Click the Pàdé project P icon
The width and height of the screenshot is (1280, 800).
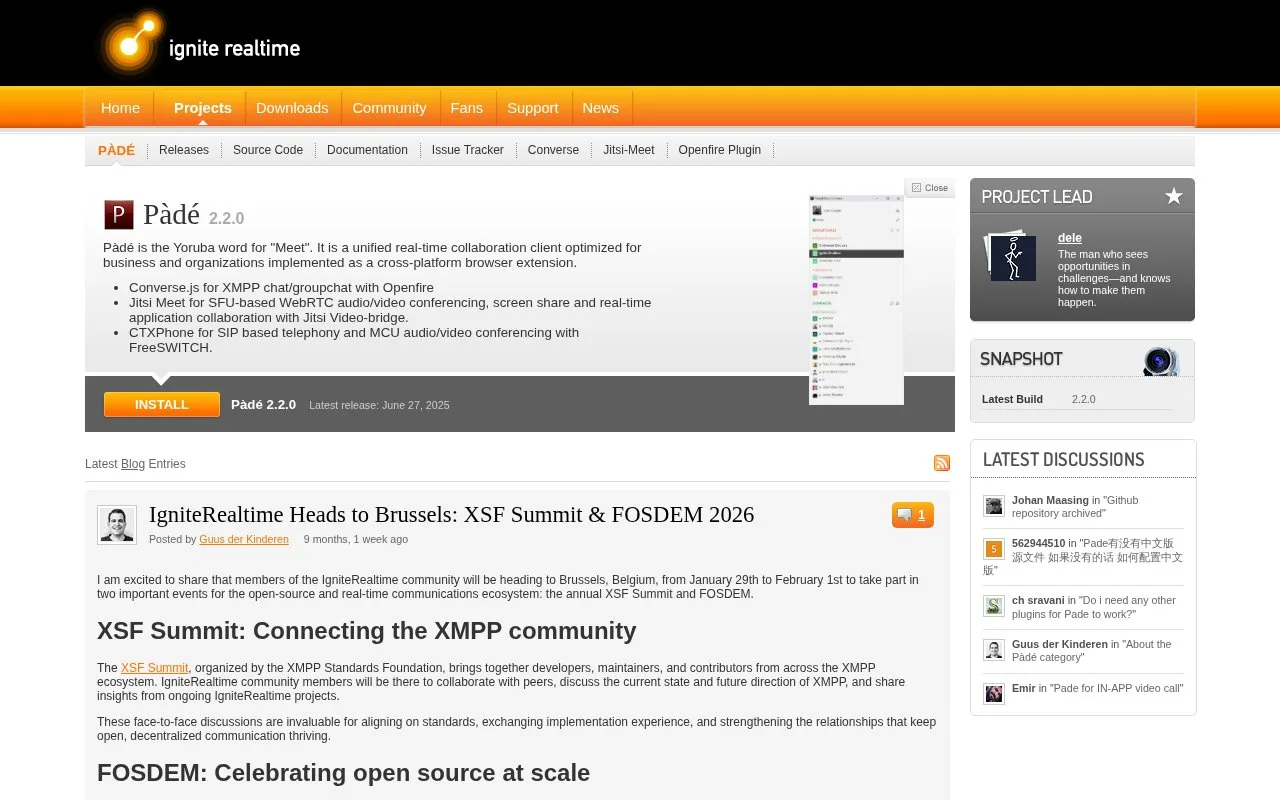coord(119,215)
